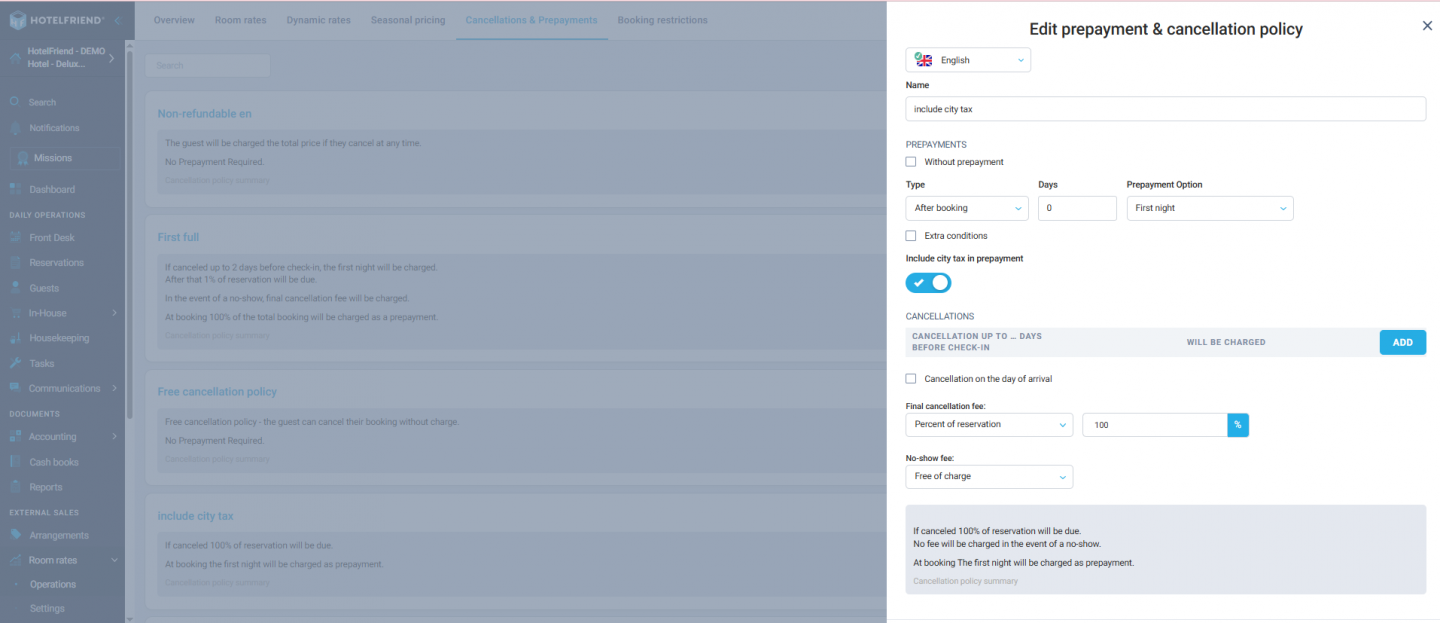Check the Extra conditions checkbox
This screenshot has width=1440, height=623.
point(911,236)
